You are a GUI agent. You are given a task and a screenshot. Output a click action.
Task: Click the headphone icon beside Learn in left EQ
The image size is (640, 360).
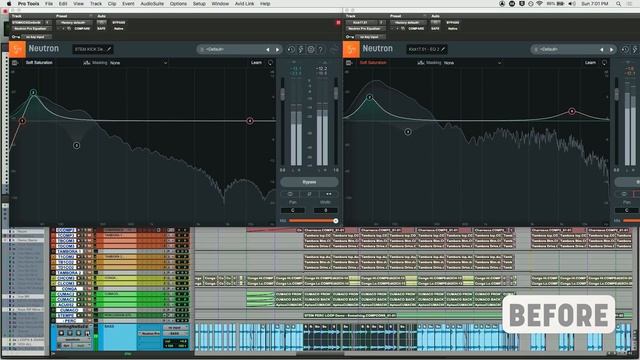pos(270,63)
